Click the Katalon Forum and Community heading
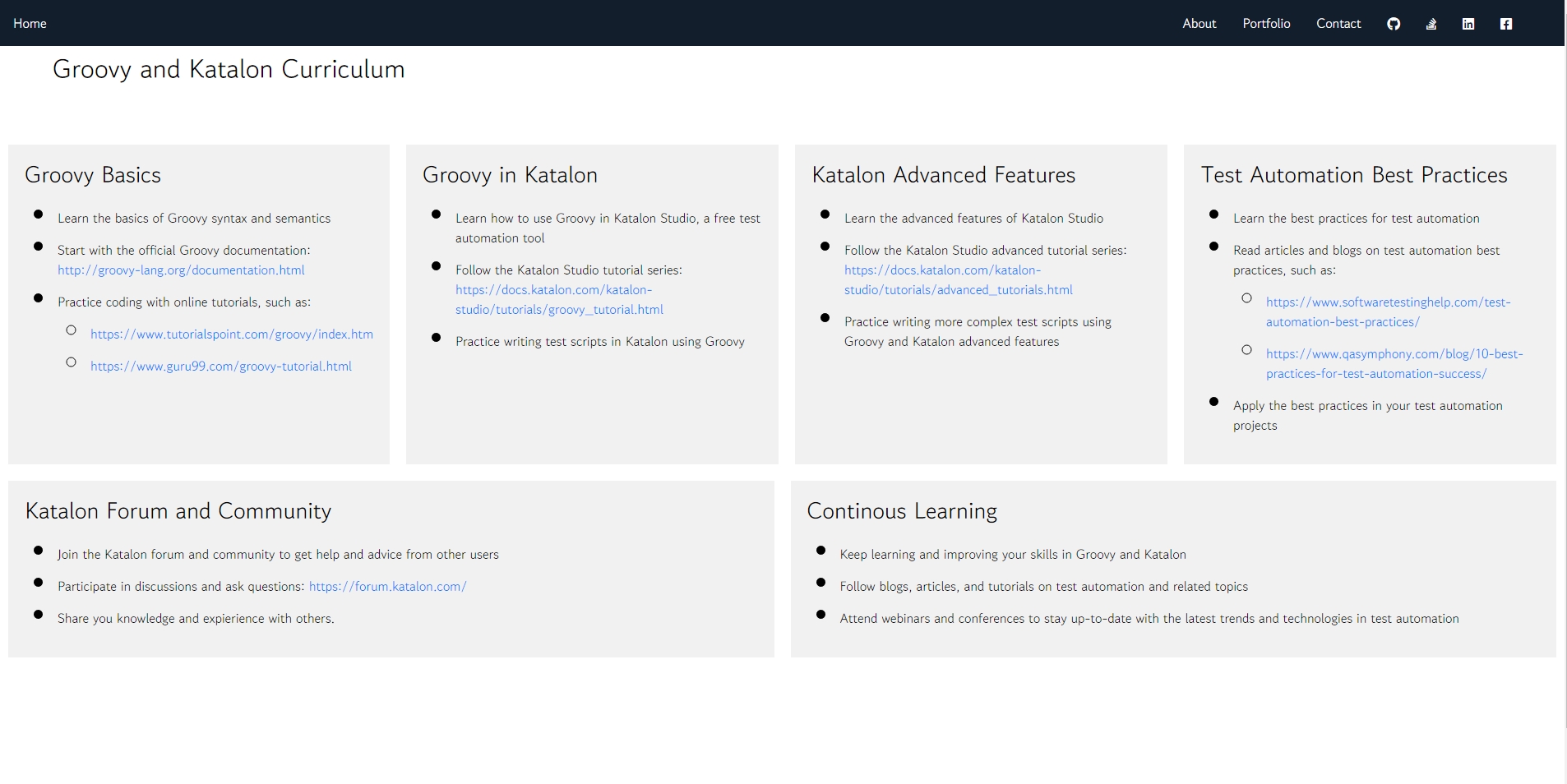Viewport: 1567px width, 784px height. click(x=178, y=510)
